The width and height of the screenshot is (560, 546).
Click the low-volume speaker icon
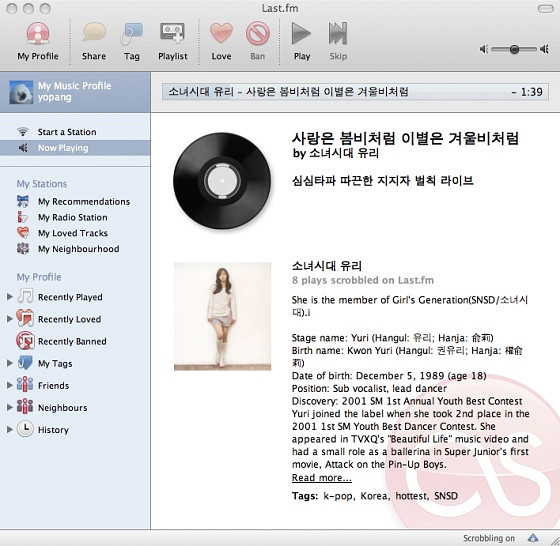pyautogui.click(x=484, y=49)
